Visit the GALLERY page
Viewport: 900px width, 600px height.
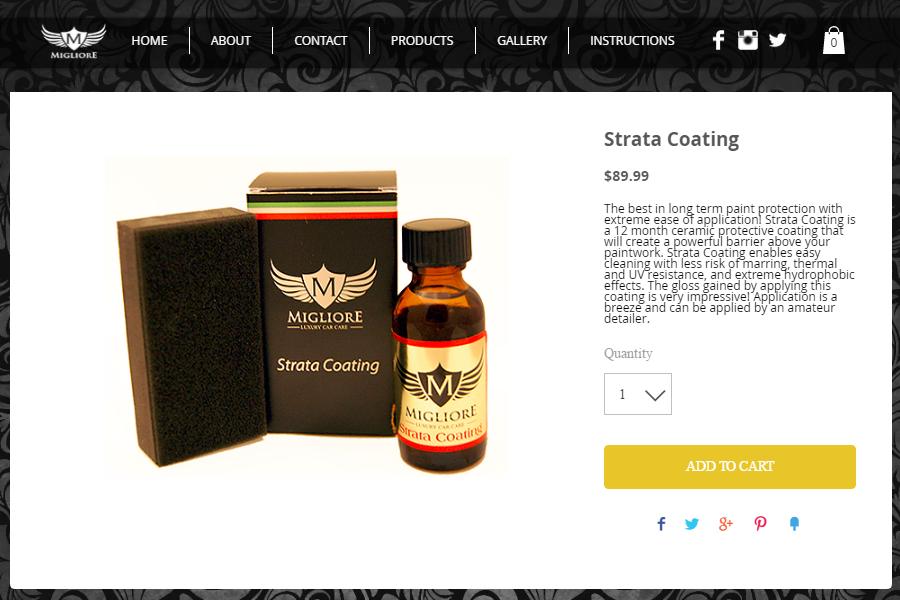click(x=522, y=41)
